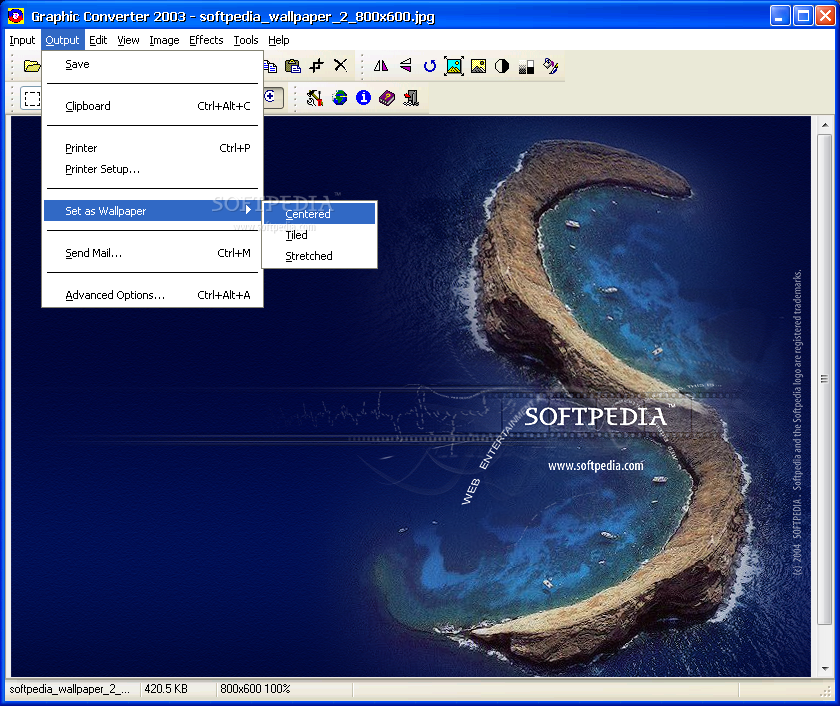Click the exit door icon

click(x=411, y=97)
